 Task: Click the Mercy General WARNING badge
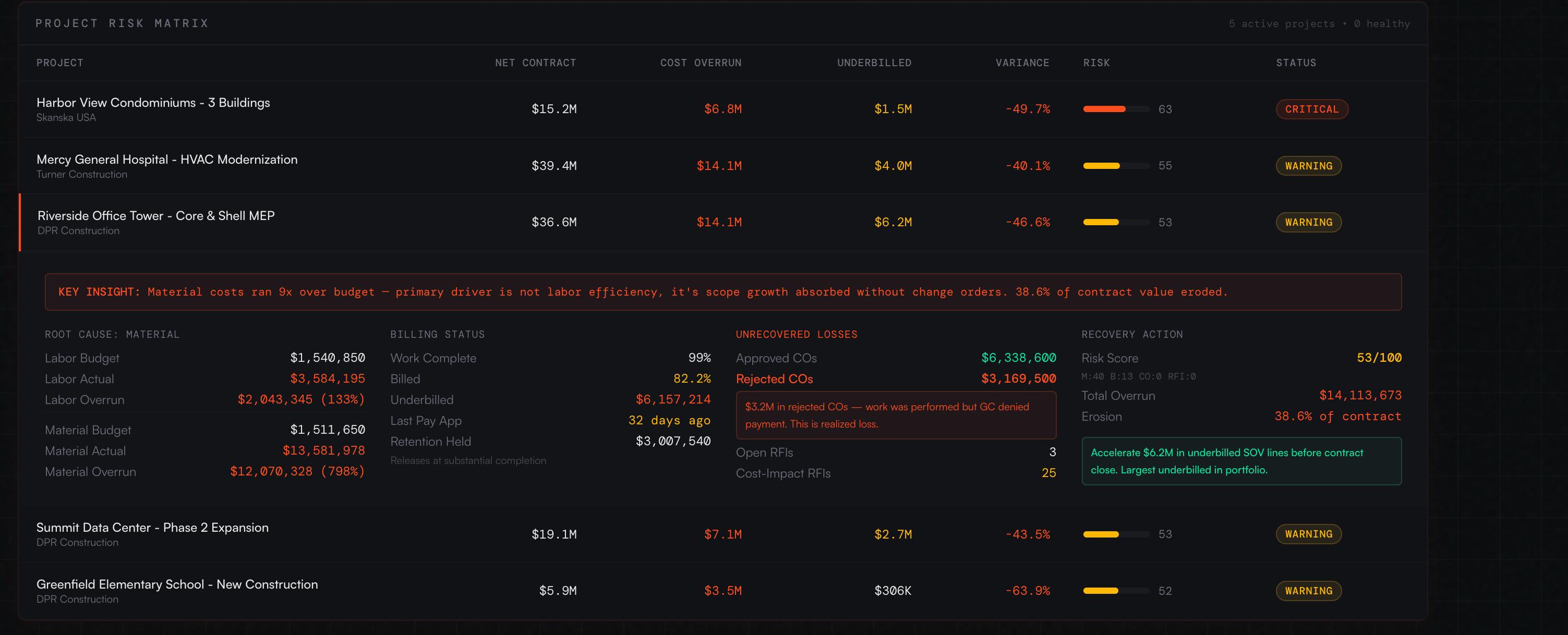tap(1308, 166)
